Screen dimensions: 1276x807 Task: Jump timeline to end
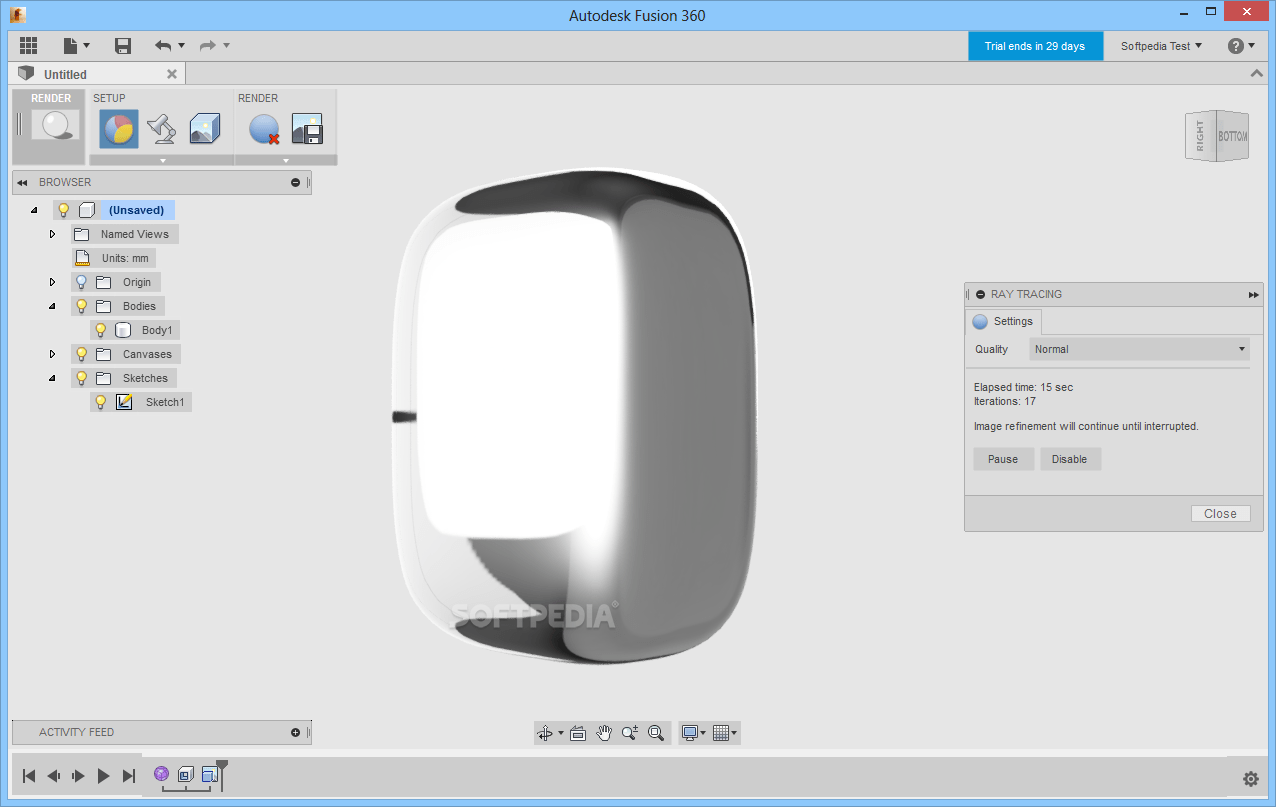[x=128, y=776]
